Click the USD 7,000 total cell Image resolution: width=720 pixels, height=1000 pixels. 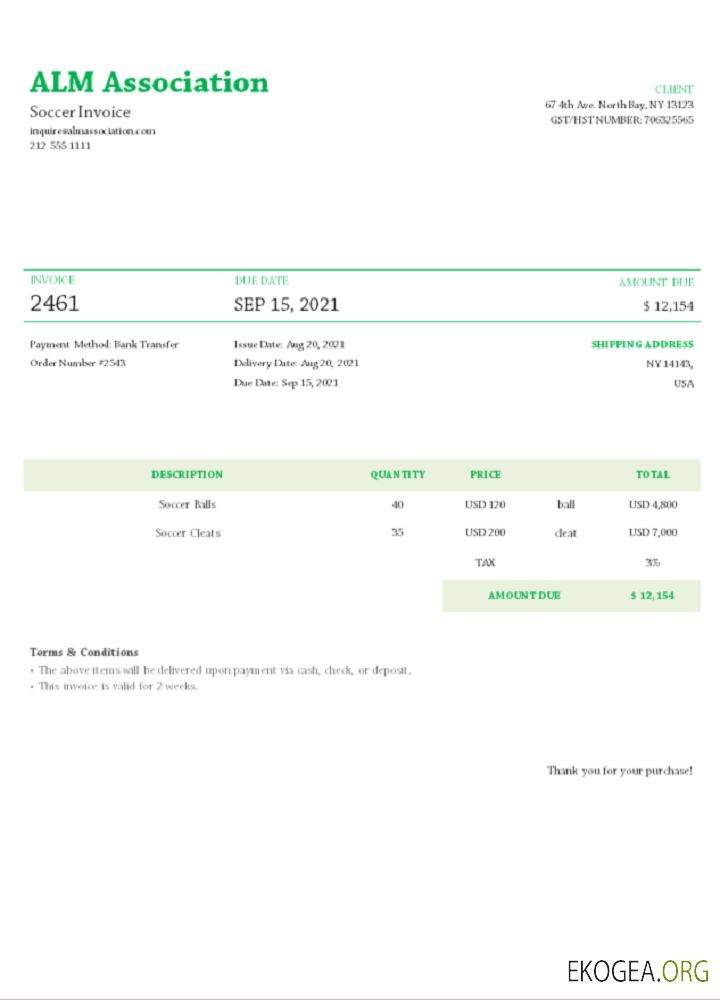tap(653, 533)
